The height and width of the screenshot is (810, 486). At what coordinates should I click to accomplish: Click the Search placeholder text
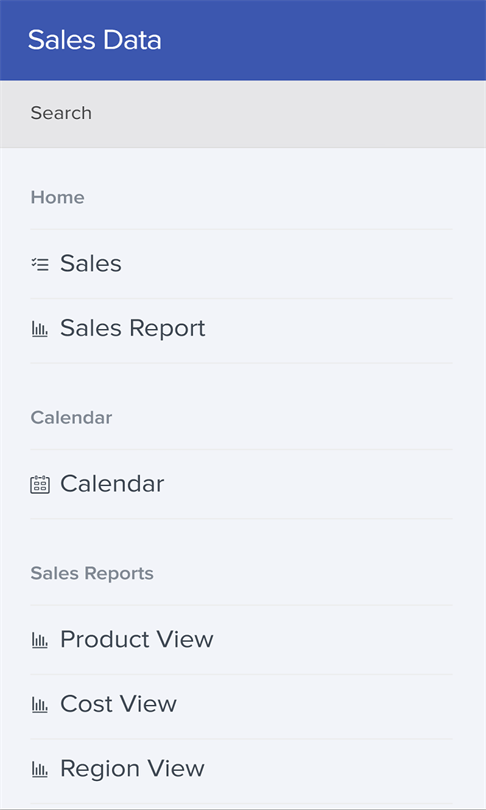tap(61, 113)
